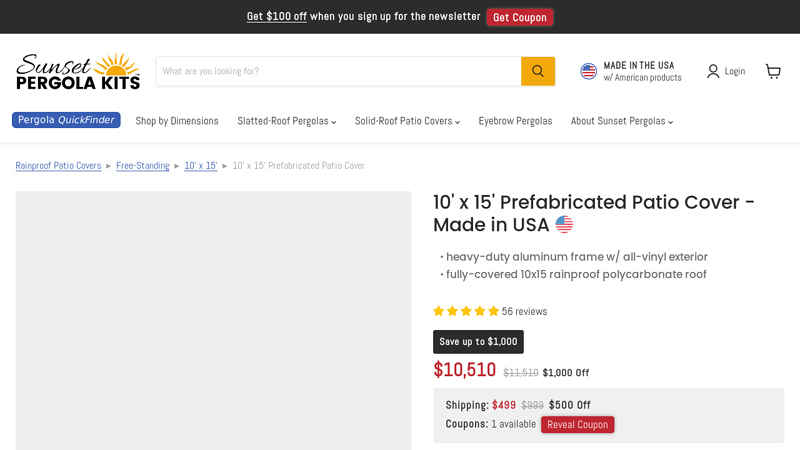This screenshot has height=450, width=800.
Task: Click the orange search magnifier button
Action: (x=538, y=71)
